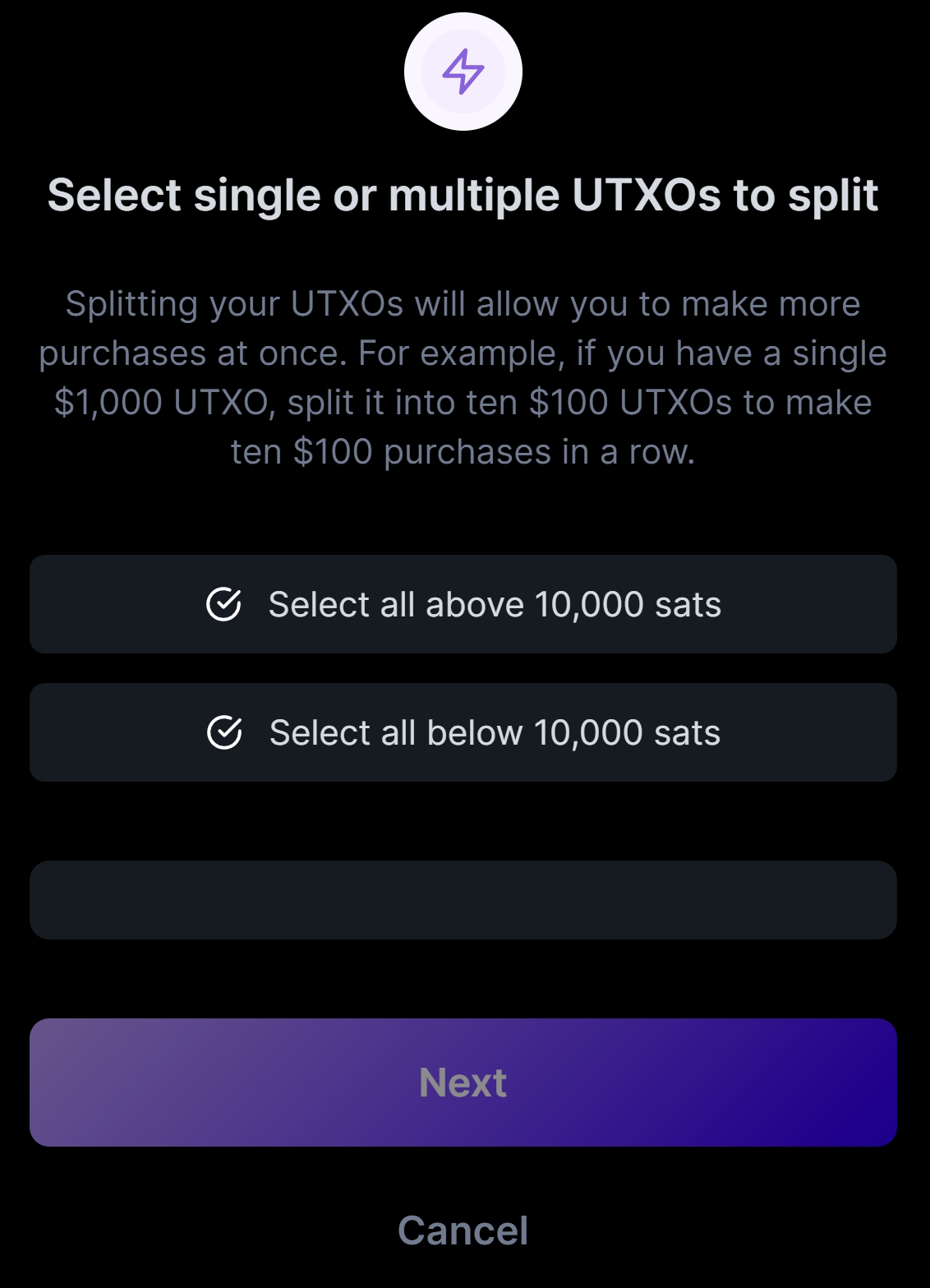Click the "$1,000 UTXO" text in the description
The height and width of the screenshot is (1288, 930).
coord(161,403)
